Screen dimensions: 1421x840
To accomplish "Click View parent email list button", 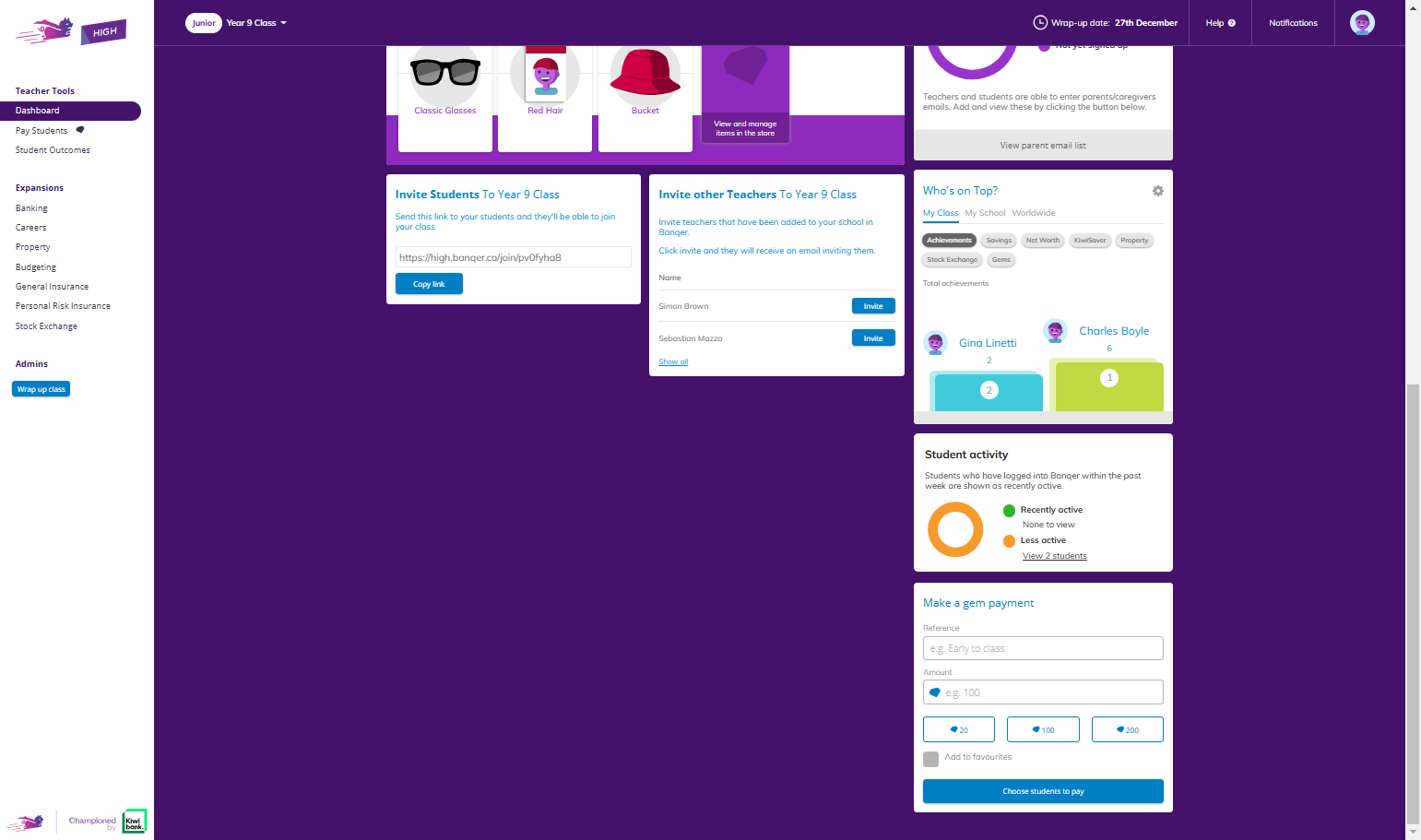I will [x=1043, y=146].
